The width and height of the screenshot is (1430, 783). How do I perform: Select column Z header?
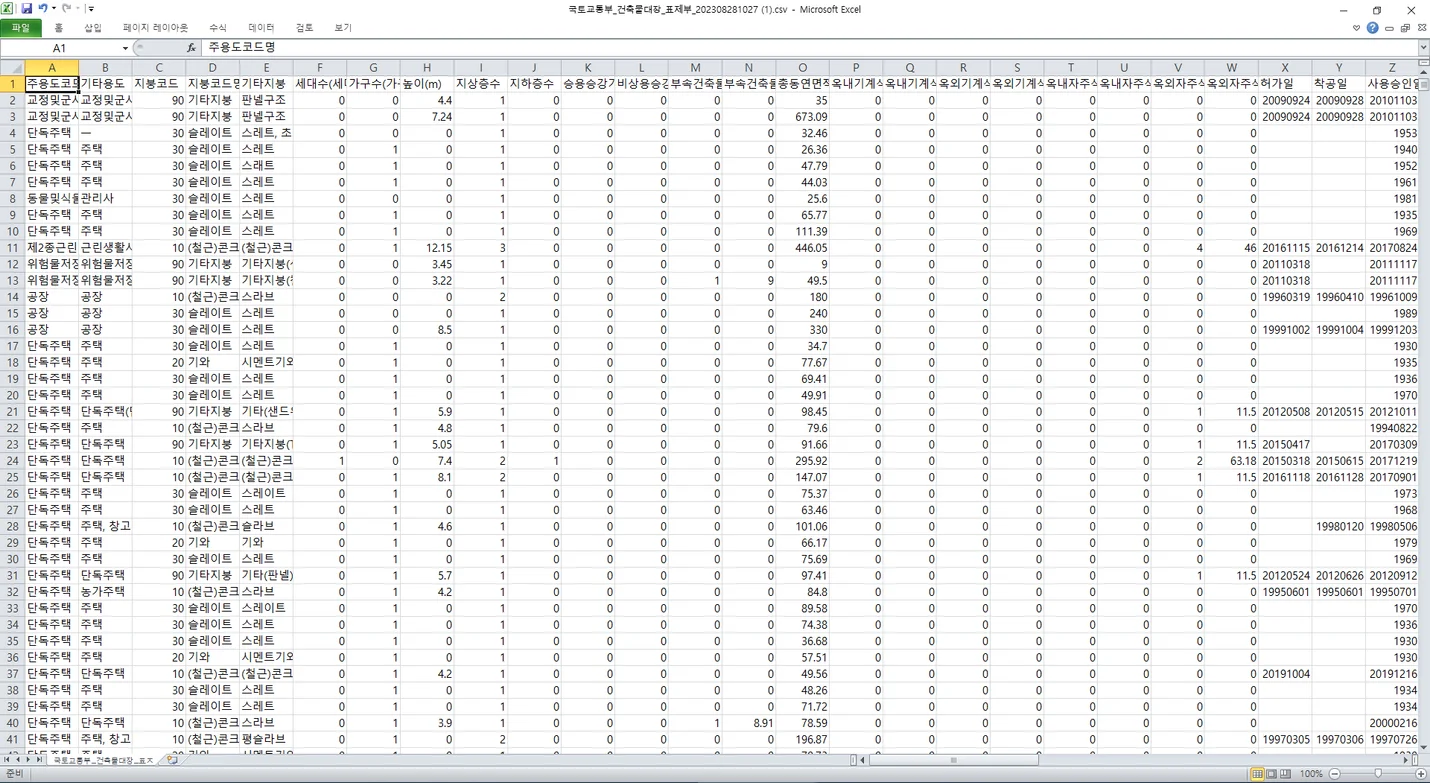[x=1393, y=68]
